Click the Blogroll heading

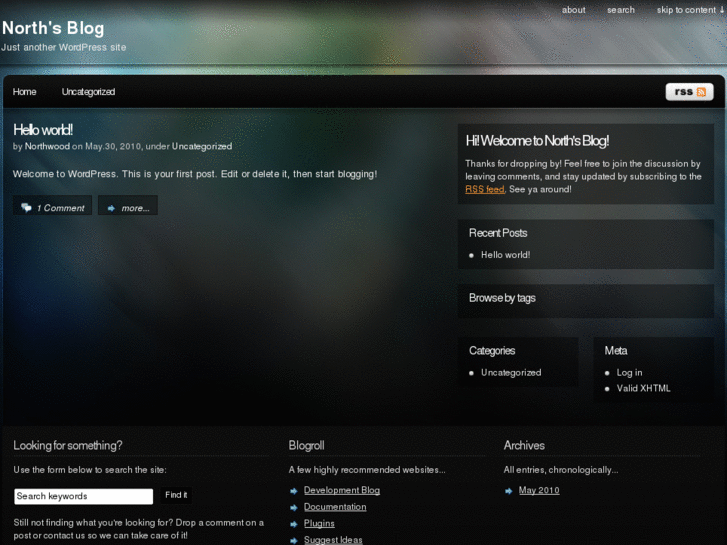306,446
